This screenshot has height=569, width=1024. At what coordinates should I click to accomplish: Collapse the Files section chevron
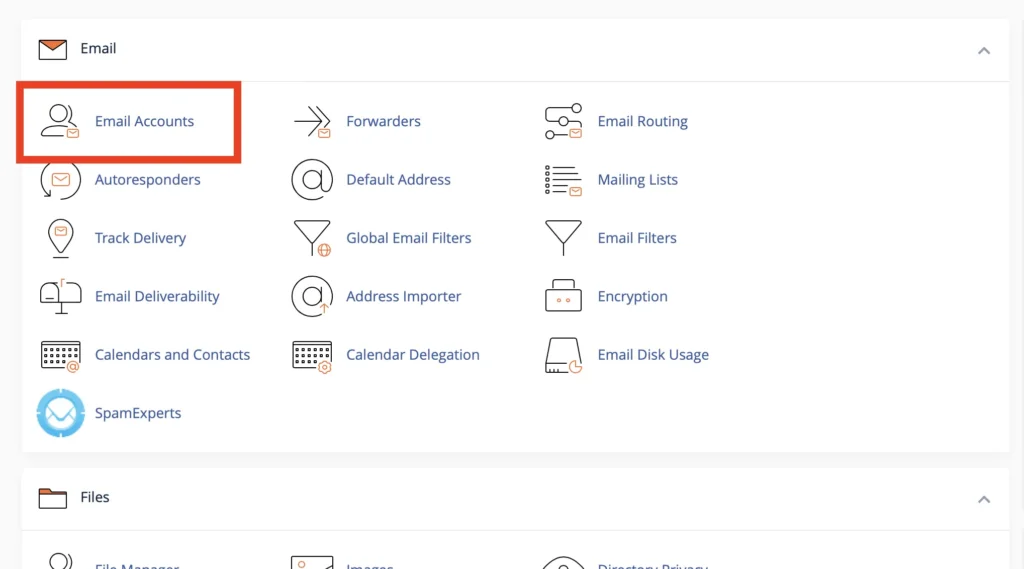pos(984,500)
